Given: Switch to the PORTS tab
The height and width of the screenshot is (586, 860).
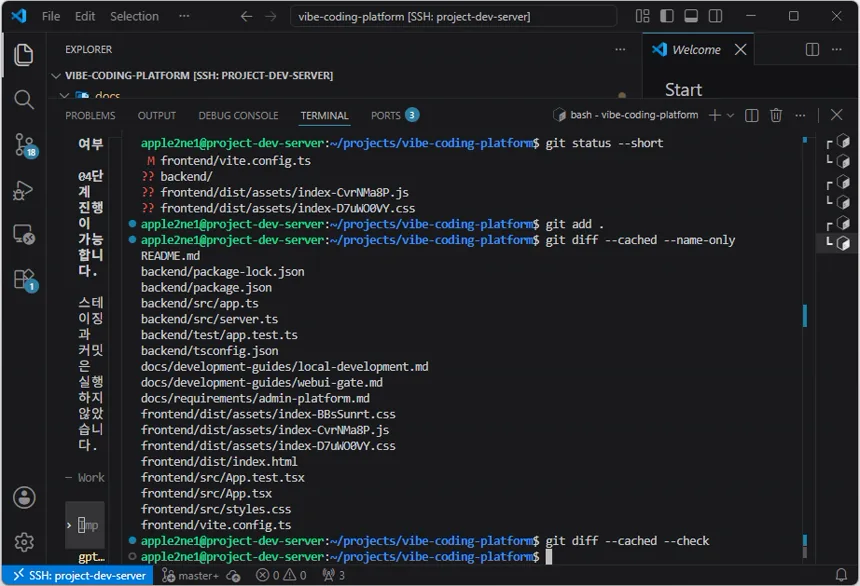Looking at the screenshot, I should [395, 115].
